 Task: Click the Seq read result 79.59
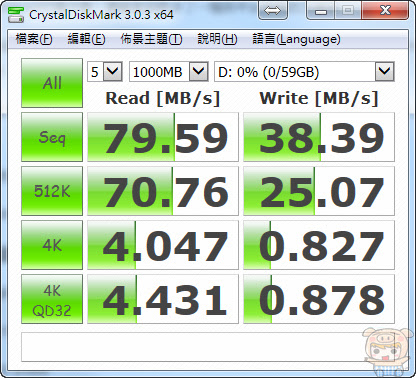(163, 137)
